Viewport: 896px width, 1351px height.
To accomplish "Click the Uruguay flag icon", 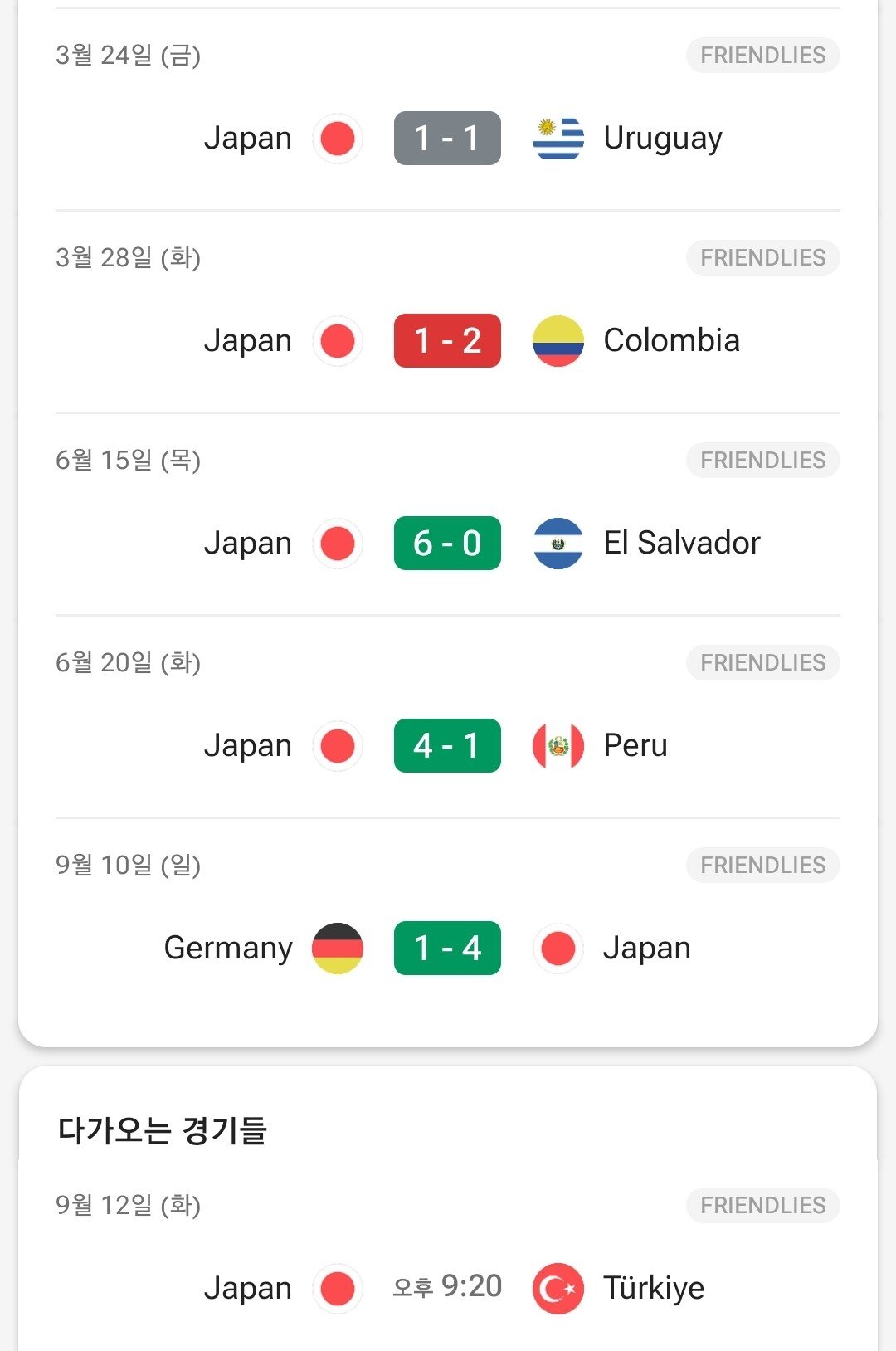I will click(x=558, y=139).
